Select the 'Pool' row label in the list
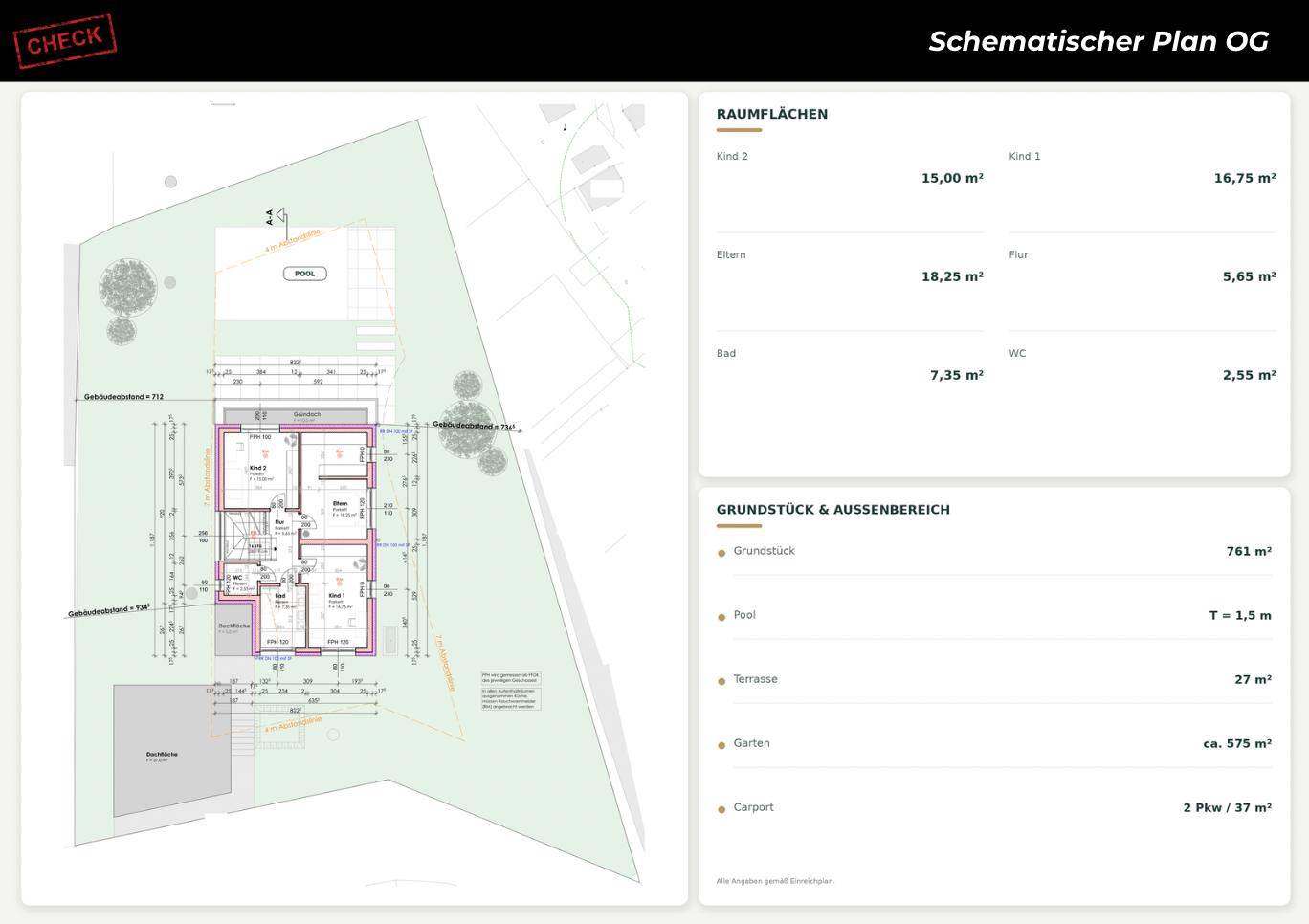 tap(744, 615)
